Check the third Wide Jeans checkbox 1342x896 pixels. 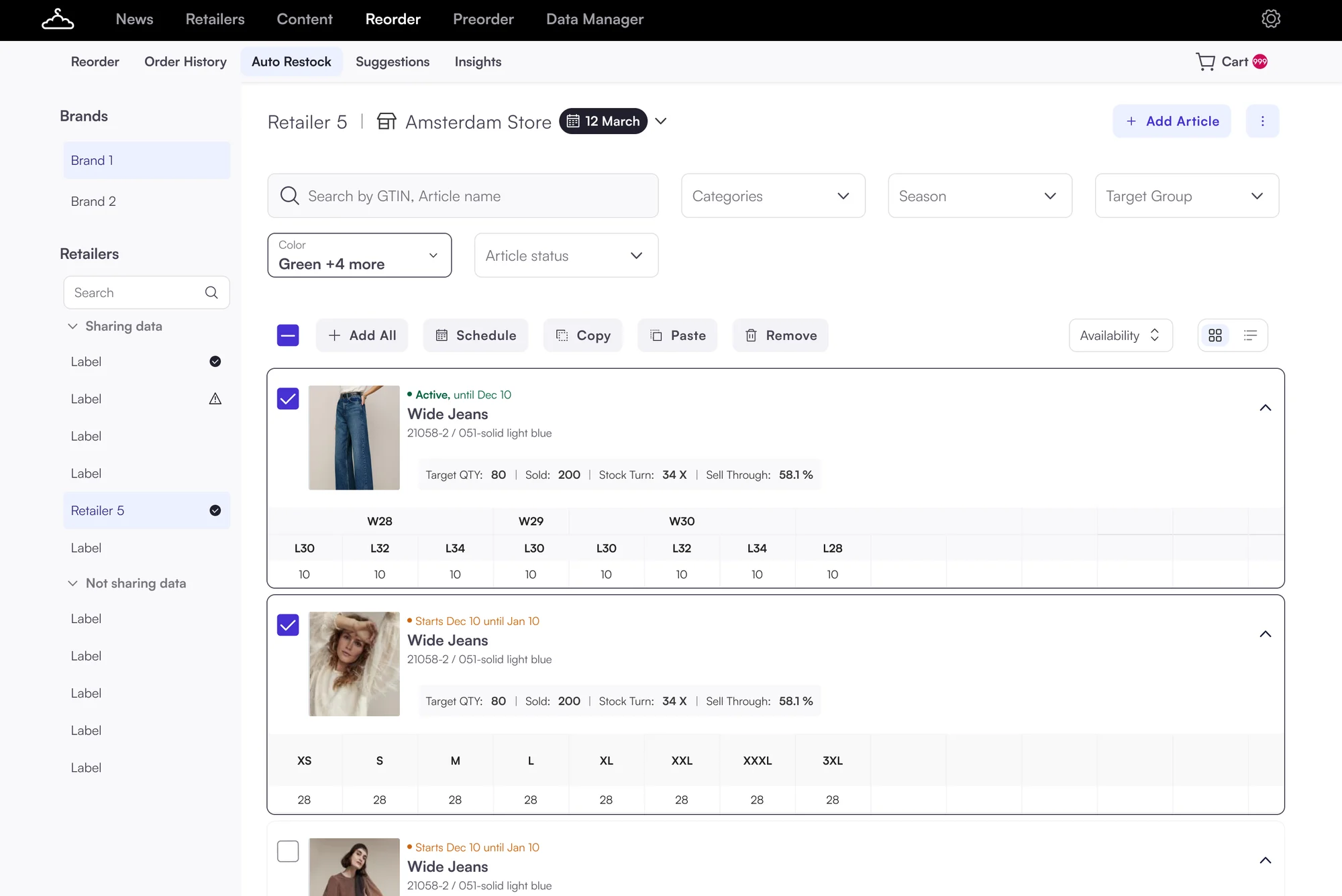288,852
